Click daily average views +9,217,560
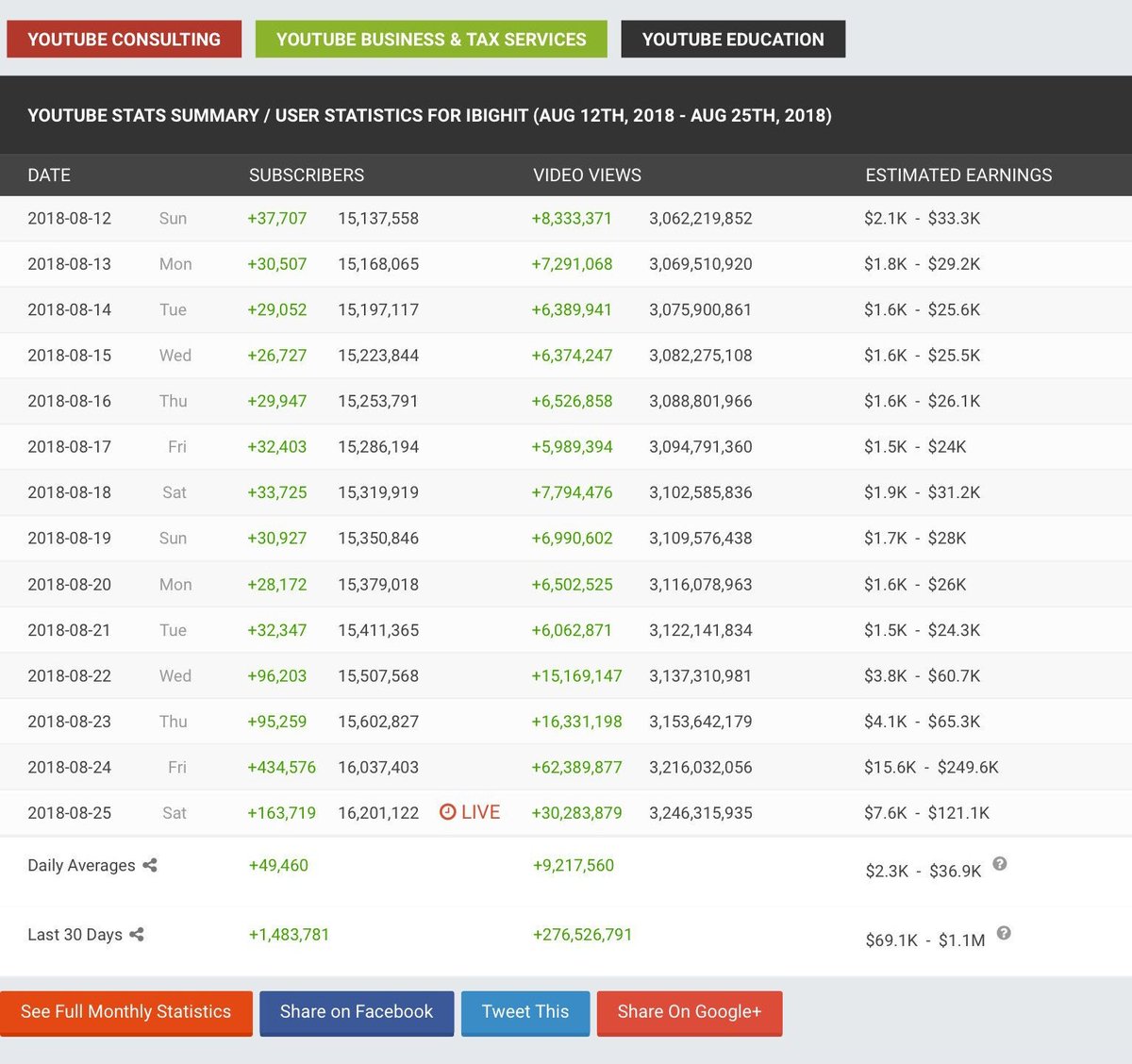 [573, 866]
